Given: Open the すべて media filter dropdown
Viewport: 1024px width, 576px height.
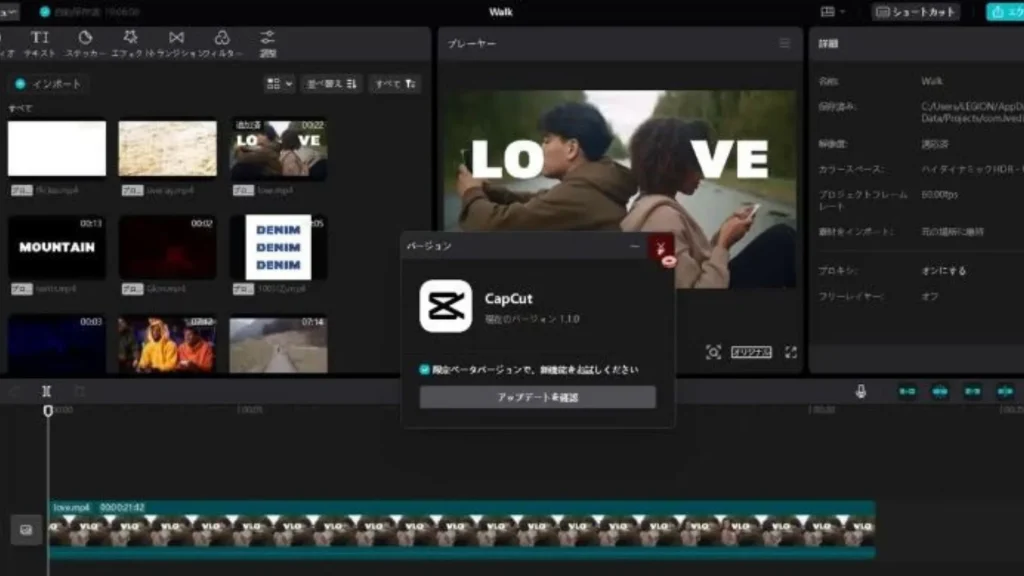Looking at the screenshot, I should 393,84.
